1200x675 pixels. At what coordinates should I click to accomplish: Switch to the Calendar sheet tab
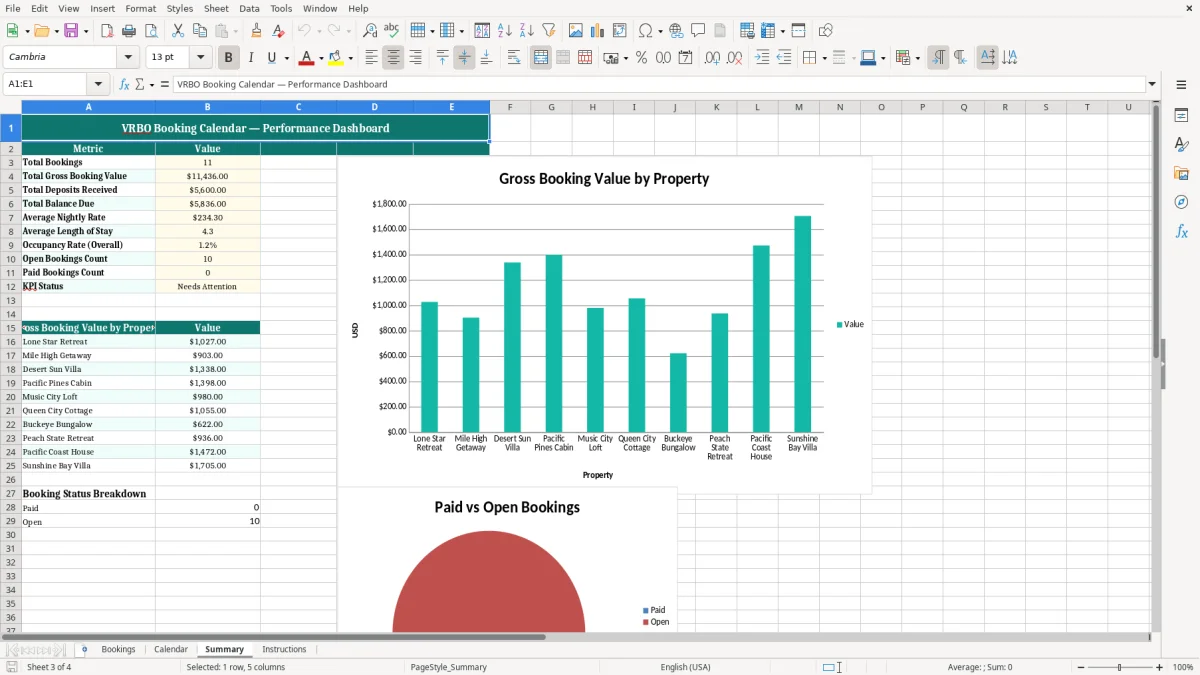(x=171, y=649)
